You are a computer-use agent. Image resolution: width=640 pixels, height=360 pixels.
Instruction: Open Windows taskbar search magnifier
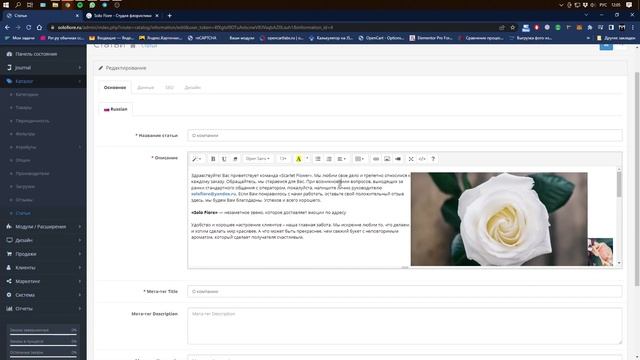[18, 5]
